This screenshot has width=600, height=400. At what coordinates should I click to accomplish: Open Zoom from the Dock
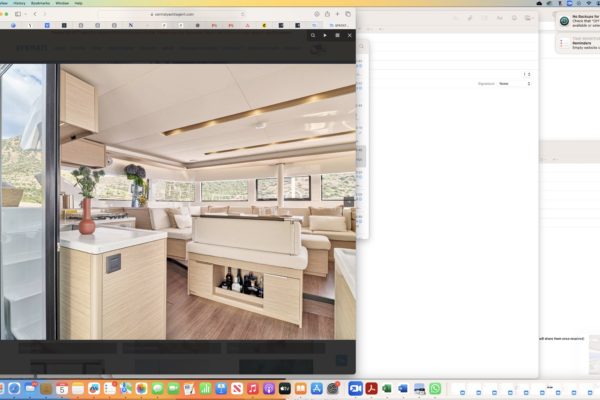point(355,389)
